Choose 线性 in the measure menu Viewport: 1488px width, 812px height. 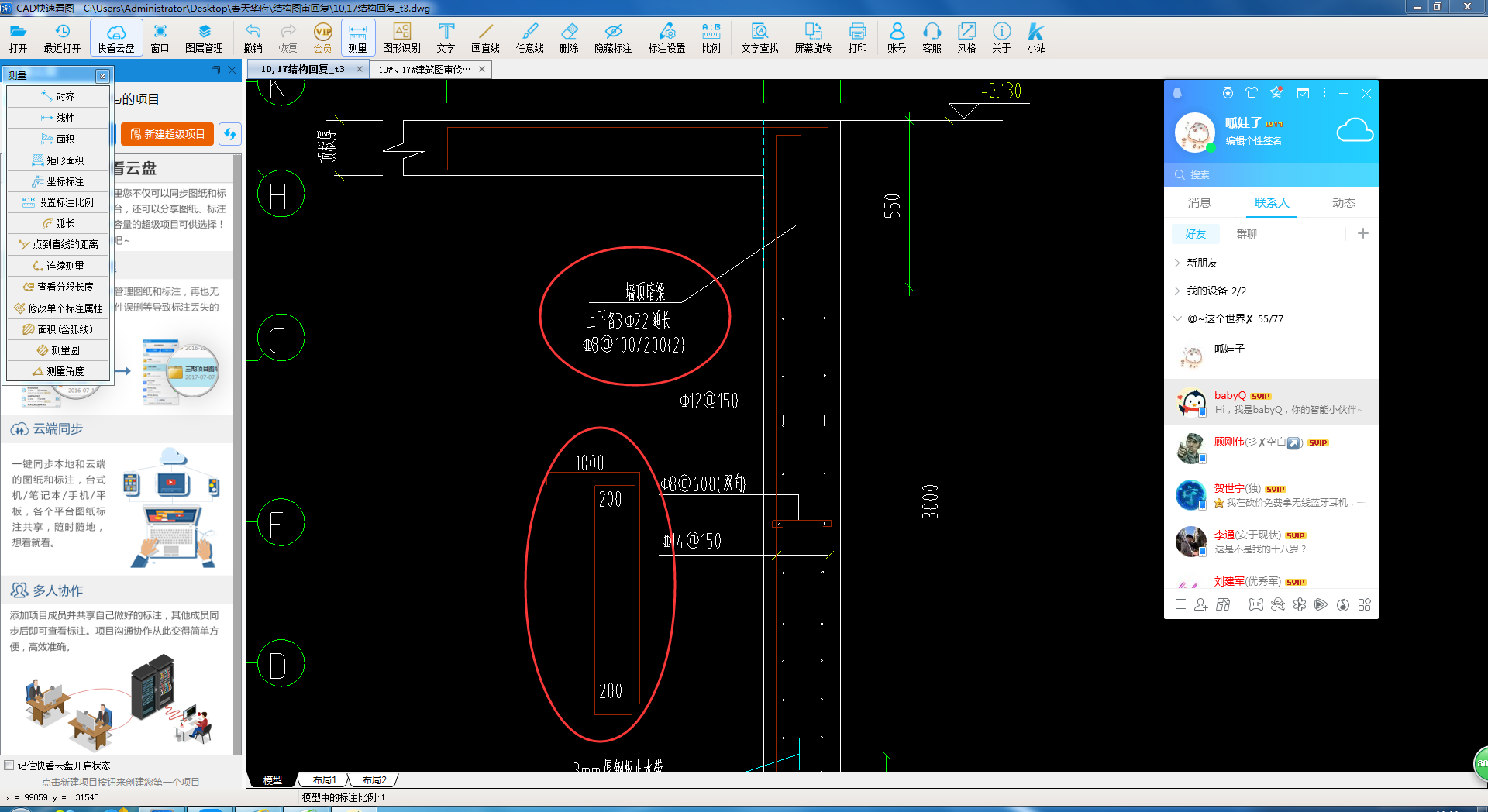[58, 118]
